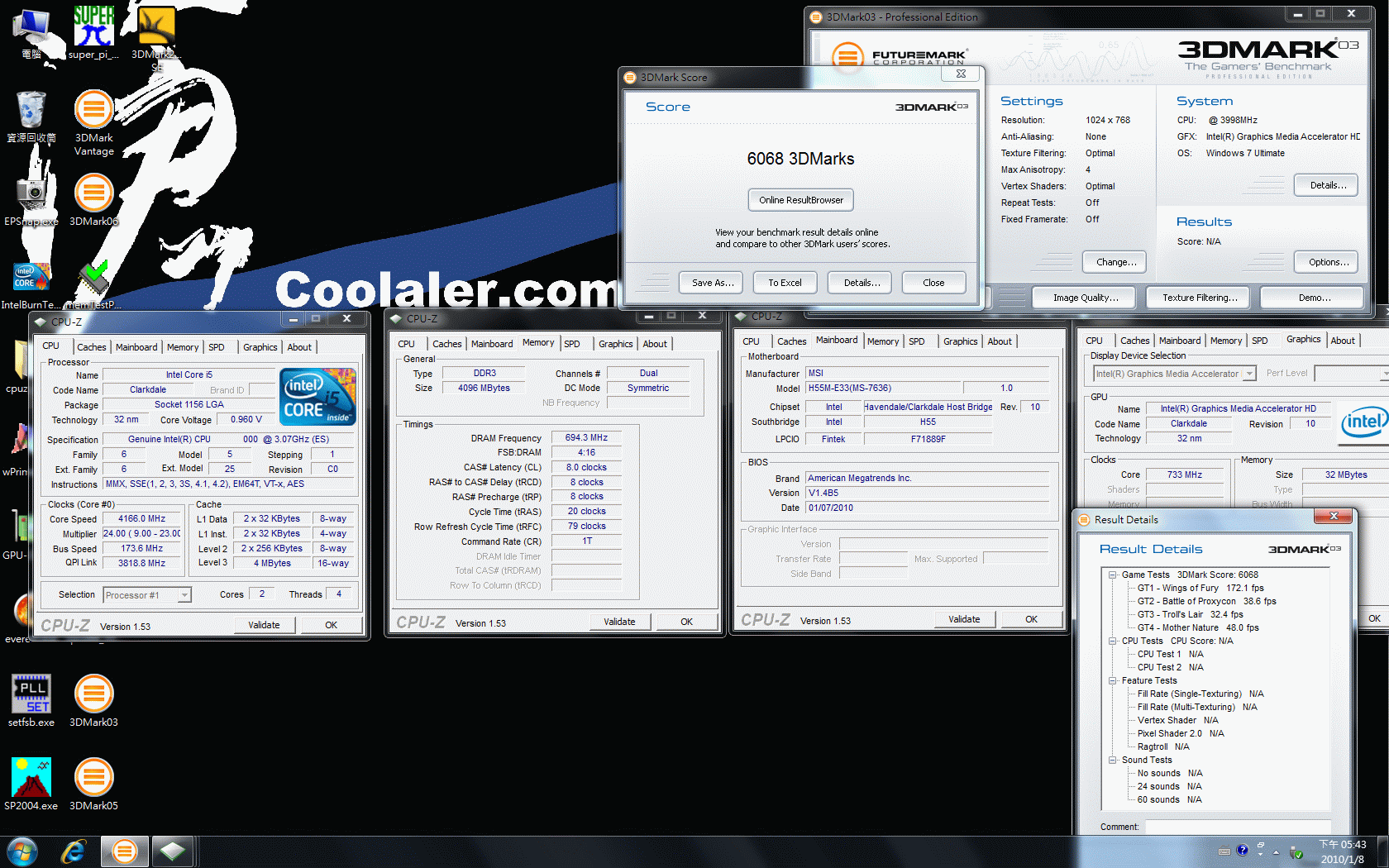
Task: Click the Online ResultBrowser button
Action: point(801,200)
